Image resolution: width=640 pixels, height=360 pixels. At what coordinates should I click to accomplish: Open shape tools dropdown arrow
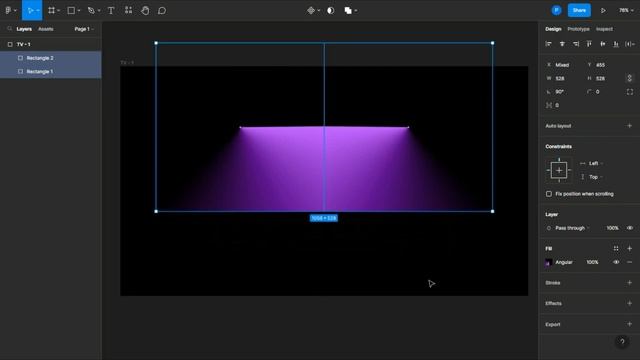pyautogui.click(x=79, y=11)
